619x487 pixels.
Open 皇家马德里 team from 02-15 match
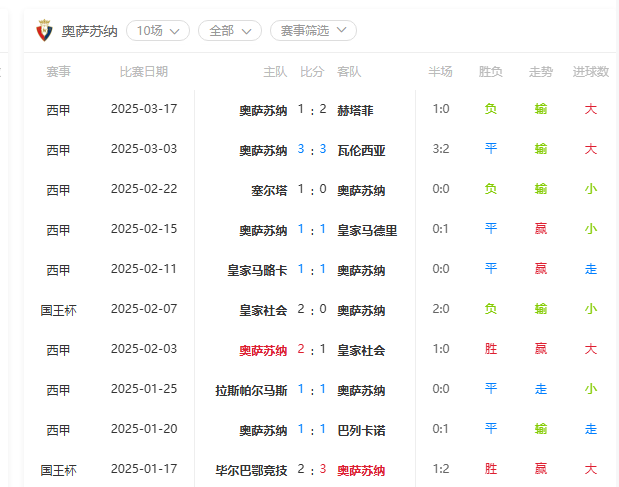pos(367,230)
